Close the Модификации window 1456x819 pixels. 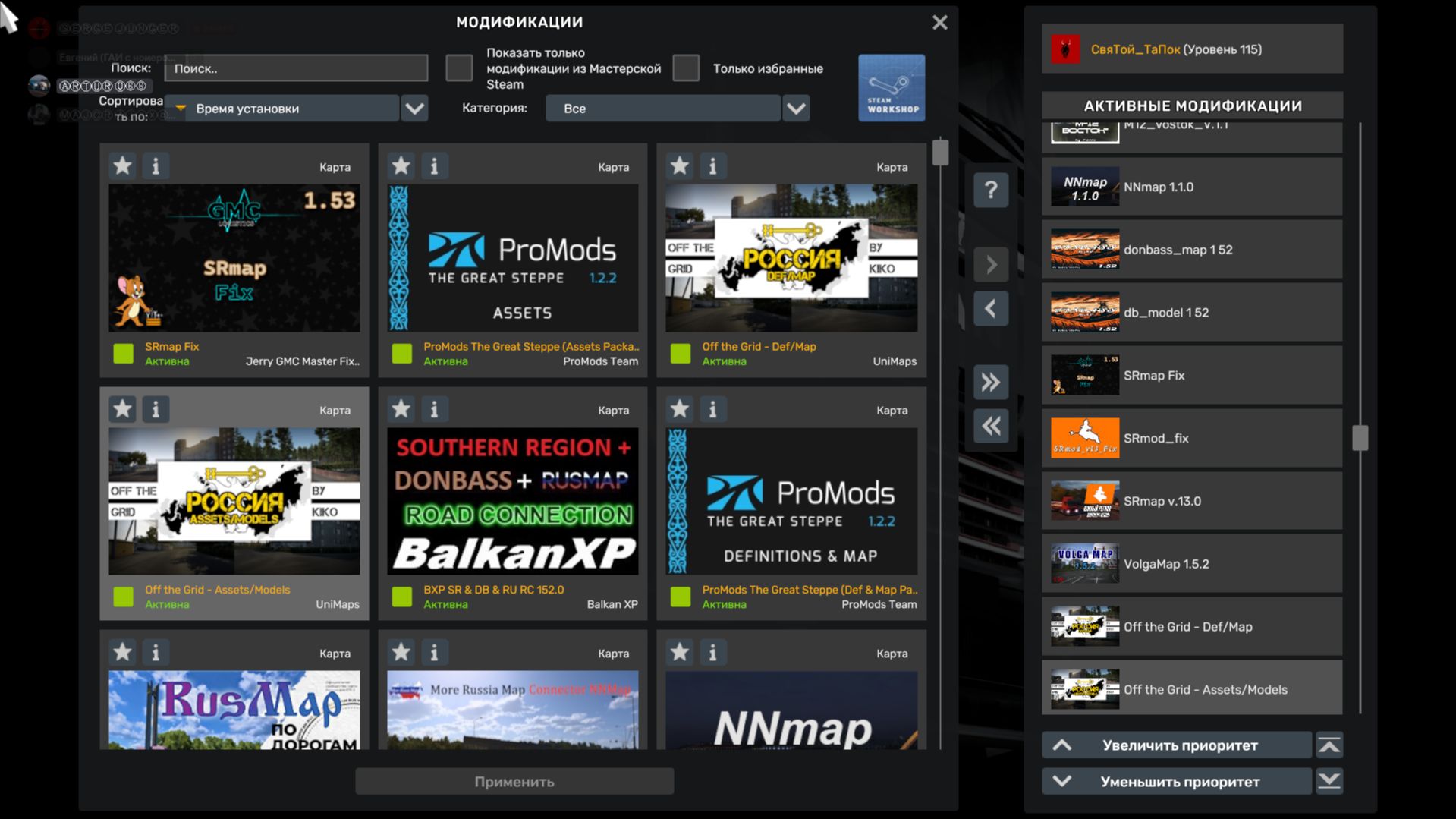(939, 23)
